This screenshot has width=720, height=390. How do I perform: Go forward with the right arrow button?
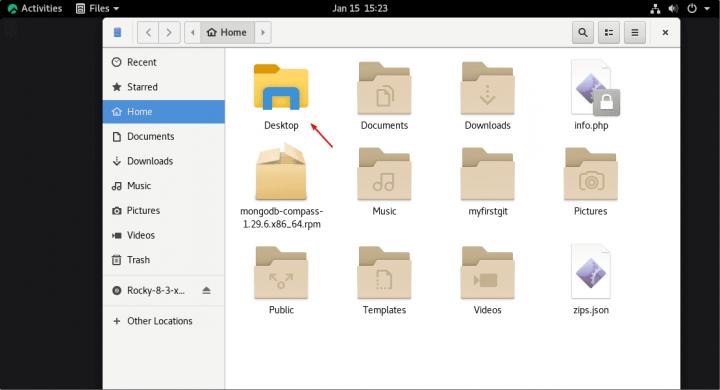[x=169, y=33]
